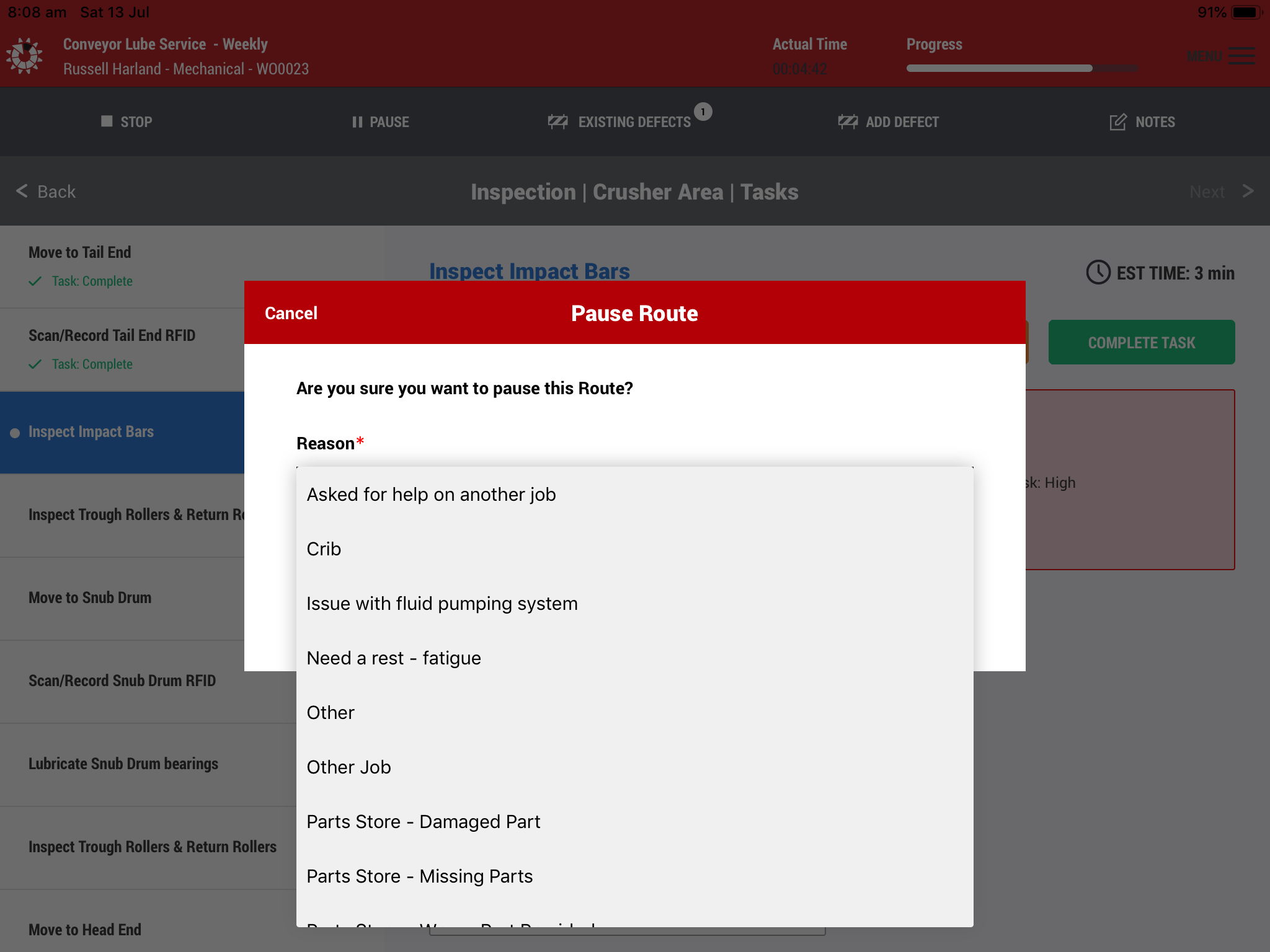Click the route Progress bar
Screen dimensions: 1270x952
(x=1021, y=68)
